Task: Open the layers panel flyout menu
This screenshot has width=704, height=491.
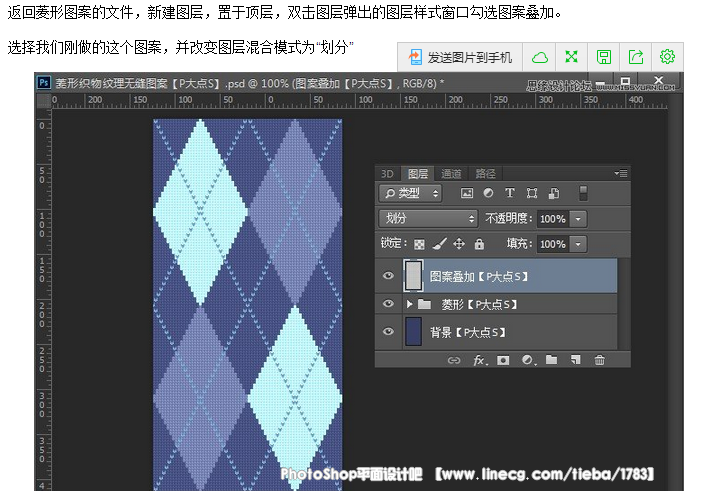Action: click(621, 173)
